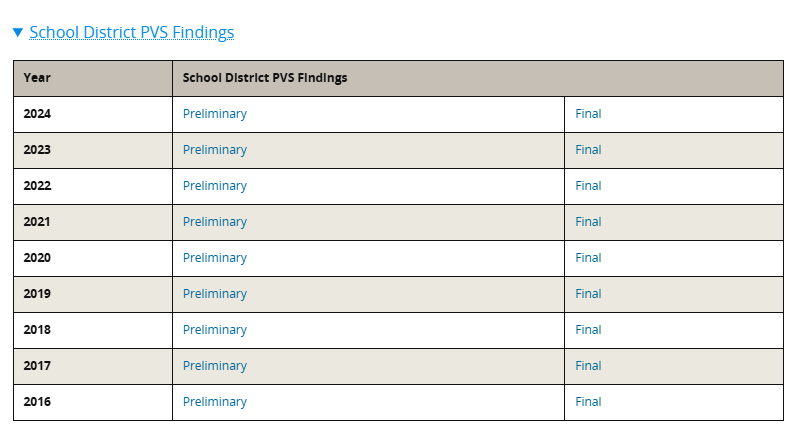Open the 2017 Preliminary findings link

pos(215,366)
